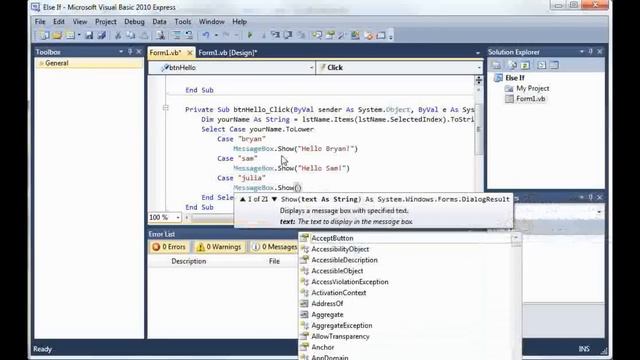Select My Project in Solution Explorer

(532, 88)
